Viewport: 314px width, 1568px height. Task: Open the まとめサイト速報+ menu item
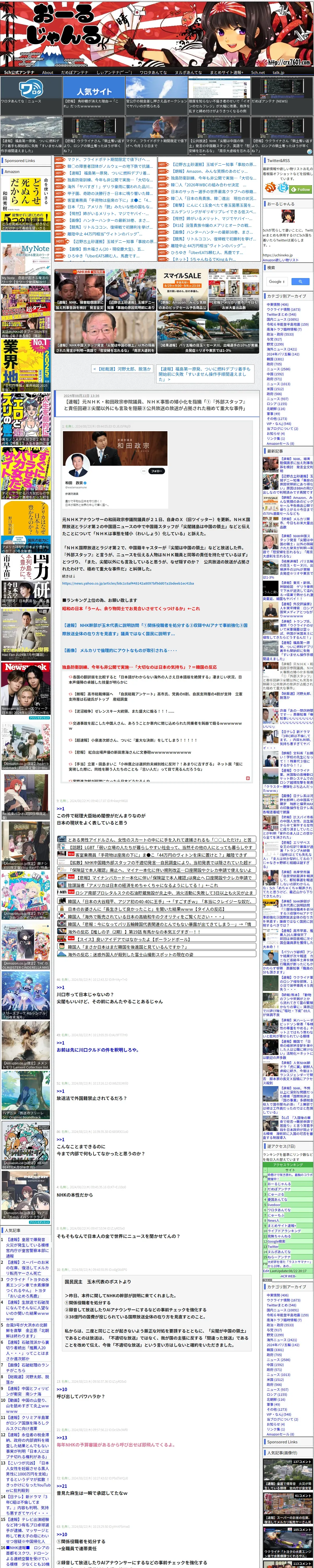226,72
